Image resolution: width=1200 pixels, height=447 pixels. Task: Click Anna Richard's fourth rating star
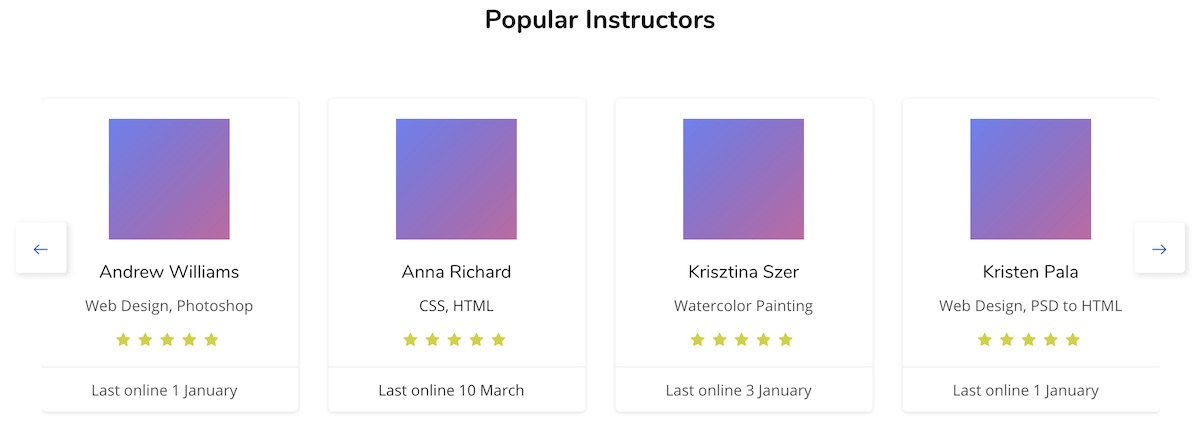[x=476, y=340]
